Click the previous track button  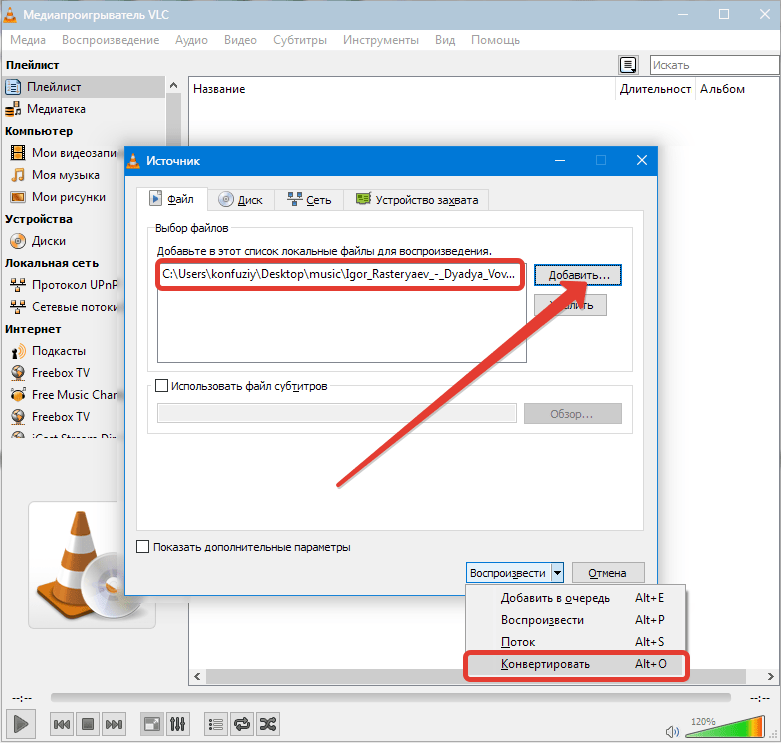coord(62,724)
